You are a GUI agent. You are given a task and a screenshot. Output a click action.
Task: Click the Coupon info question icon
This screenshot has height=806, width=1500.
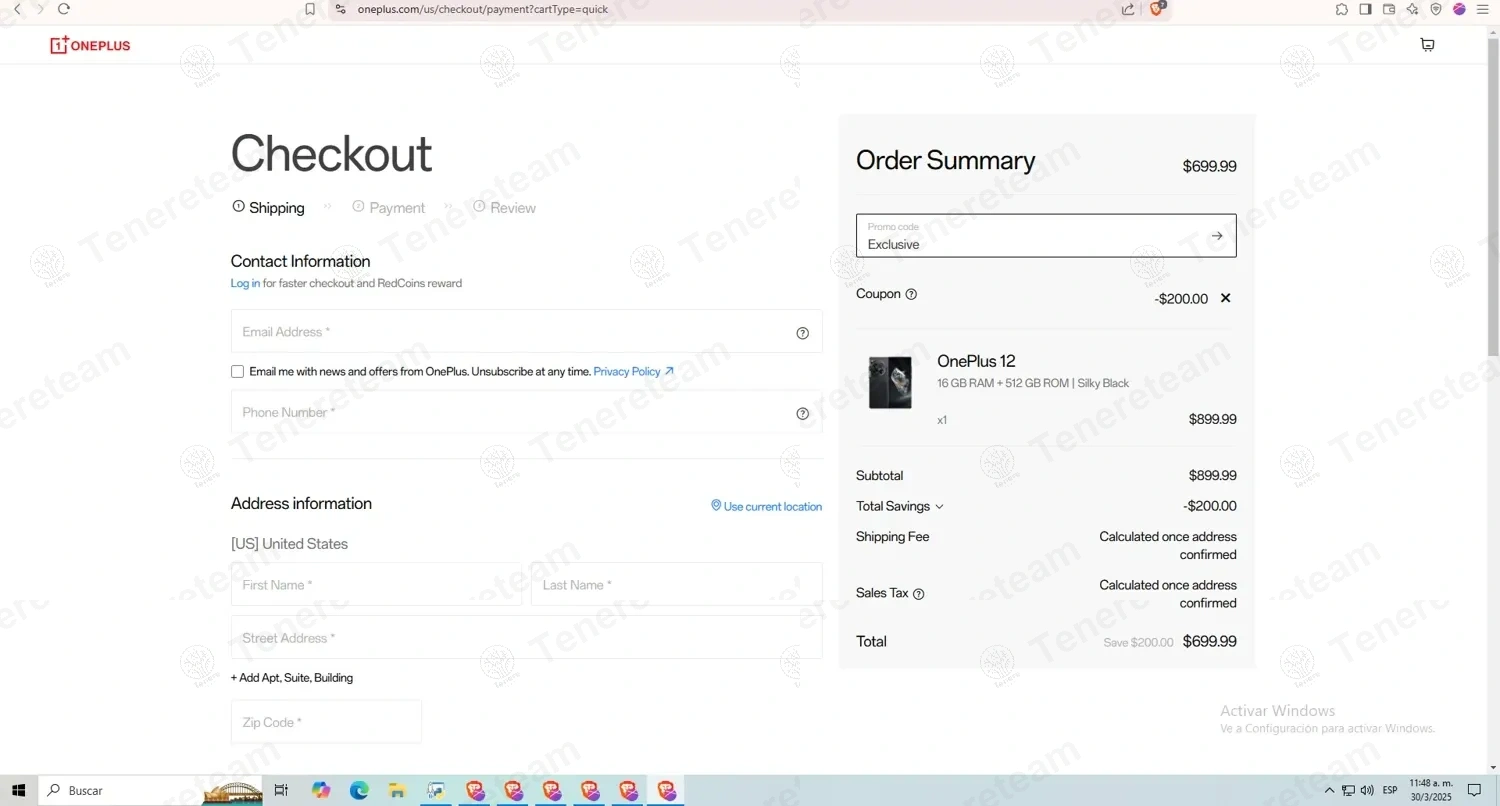click(911, 295)
